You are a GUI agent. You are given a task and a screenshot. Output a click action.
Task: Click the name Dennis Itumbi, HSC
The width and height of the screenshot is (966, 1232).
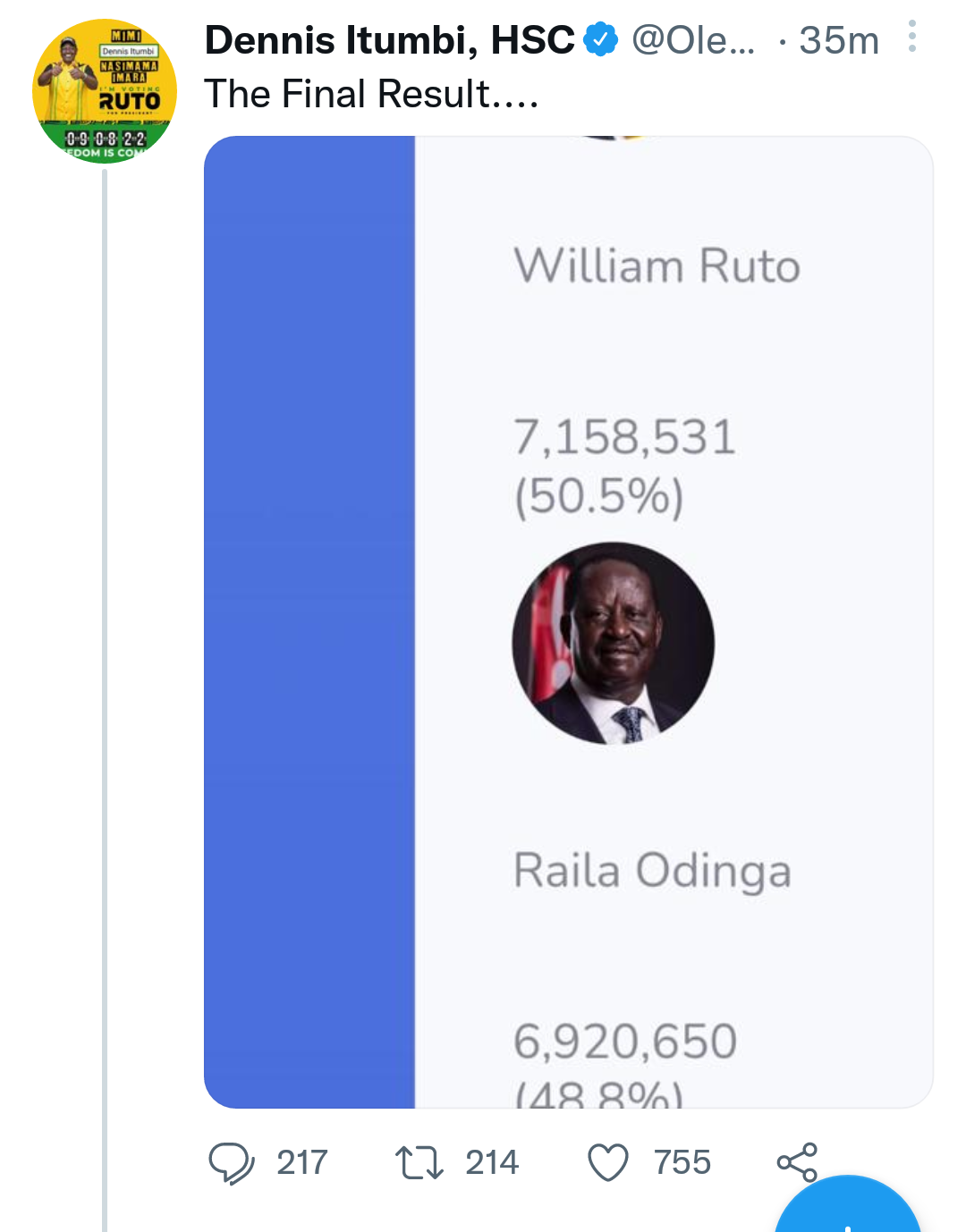coord(389,40)
